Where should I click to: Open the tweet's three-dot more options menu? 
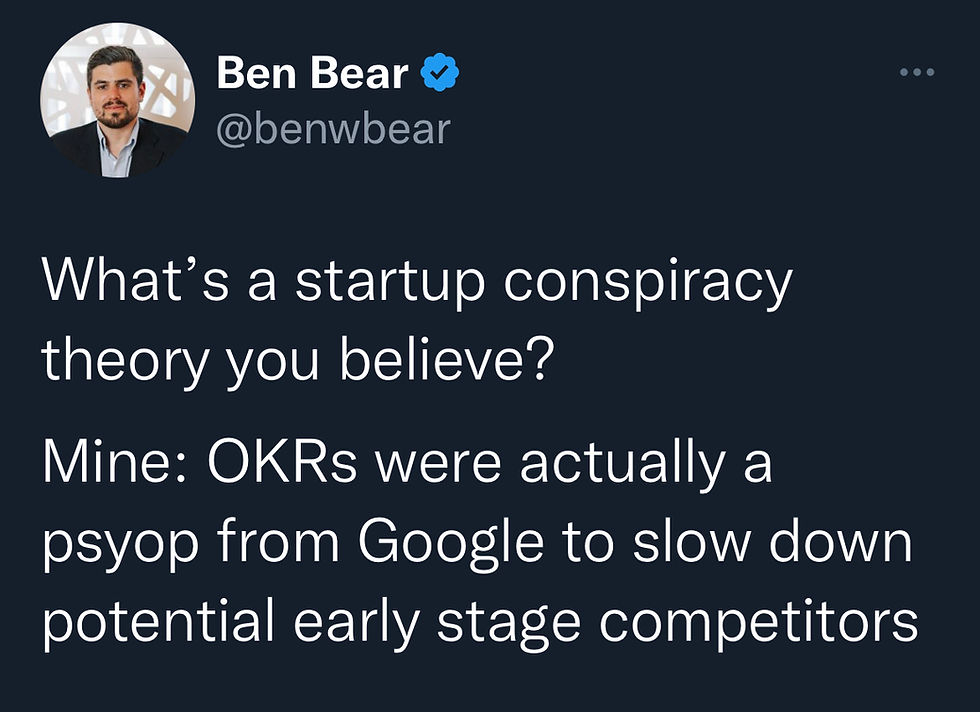[916, 73]
